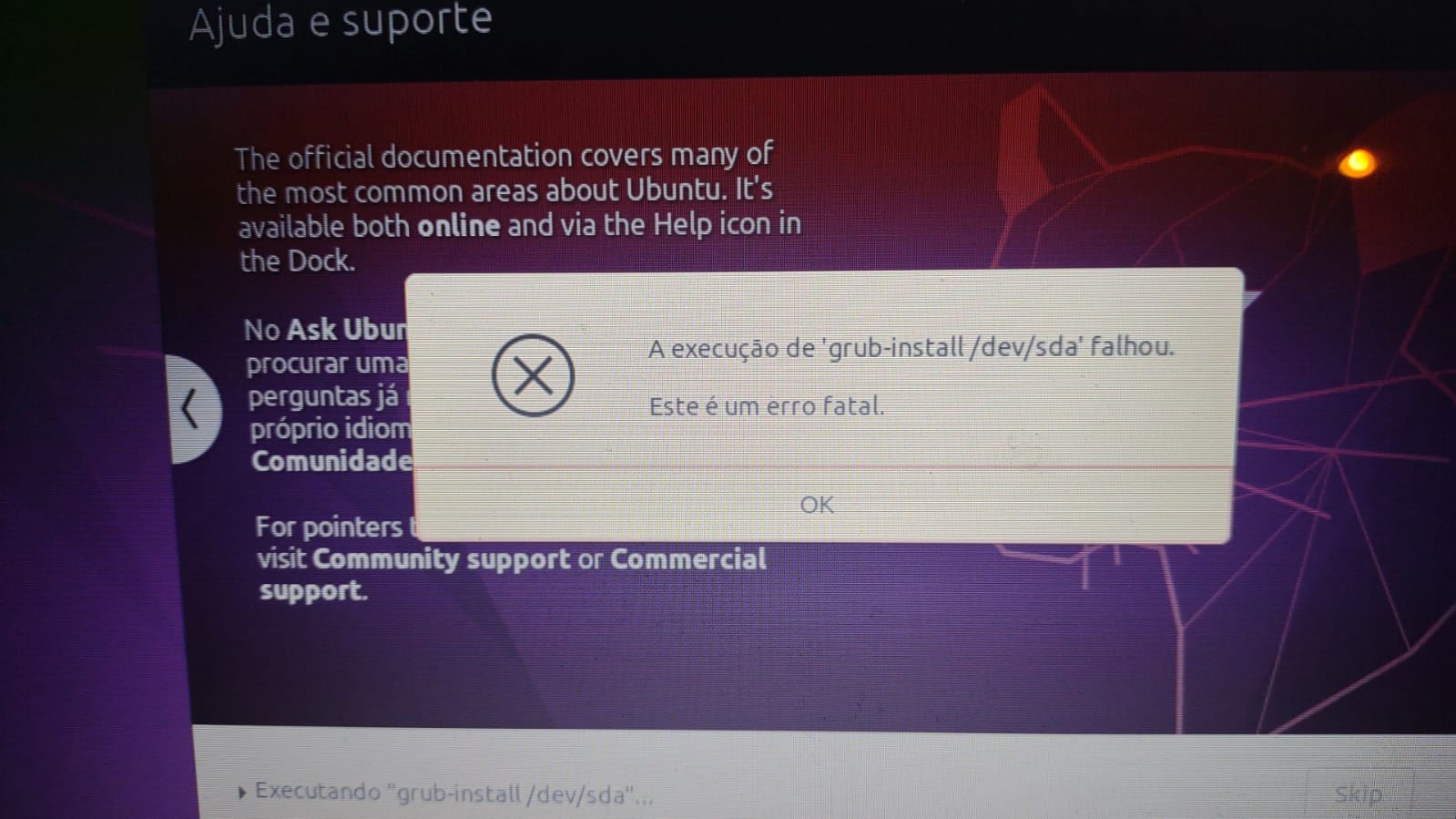Click the "Ajuda e suporte" slide heading
Viewport: 1456px width, 819px height.
(x=341, y=22)
